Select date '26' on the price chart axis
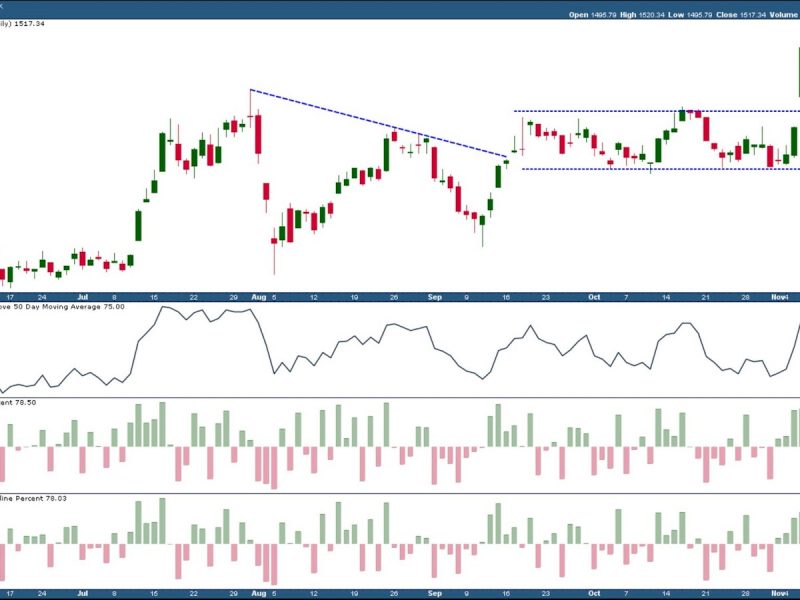This screenshot has height=600, width=800. click(x=394, y=297)
